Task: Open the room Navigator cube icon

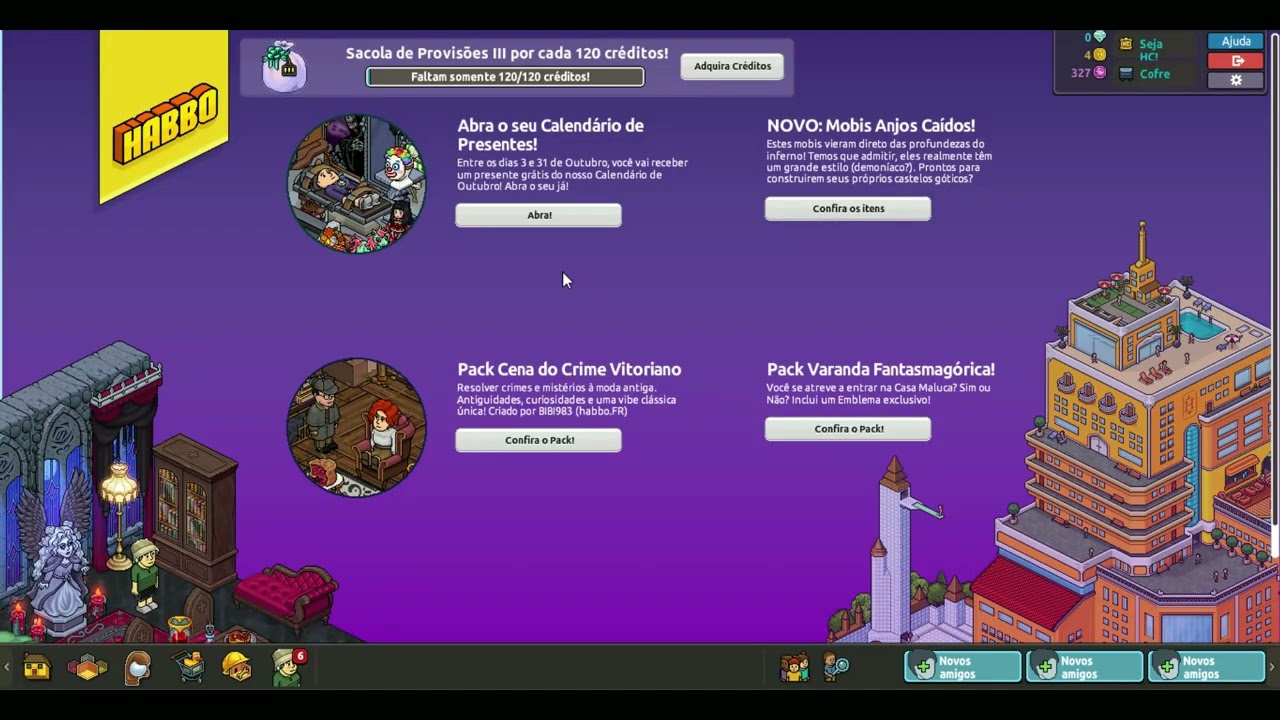Action: tap(87, 667)
